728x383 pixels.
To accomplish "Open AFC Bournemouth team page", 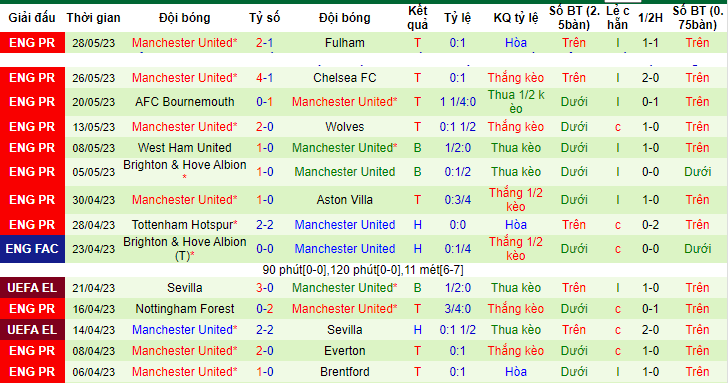I will tap(185, 102).
